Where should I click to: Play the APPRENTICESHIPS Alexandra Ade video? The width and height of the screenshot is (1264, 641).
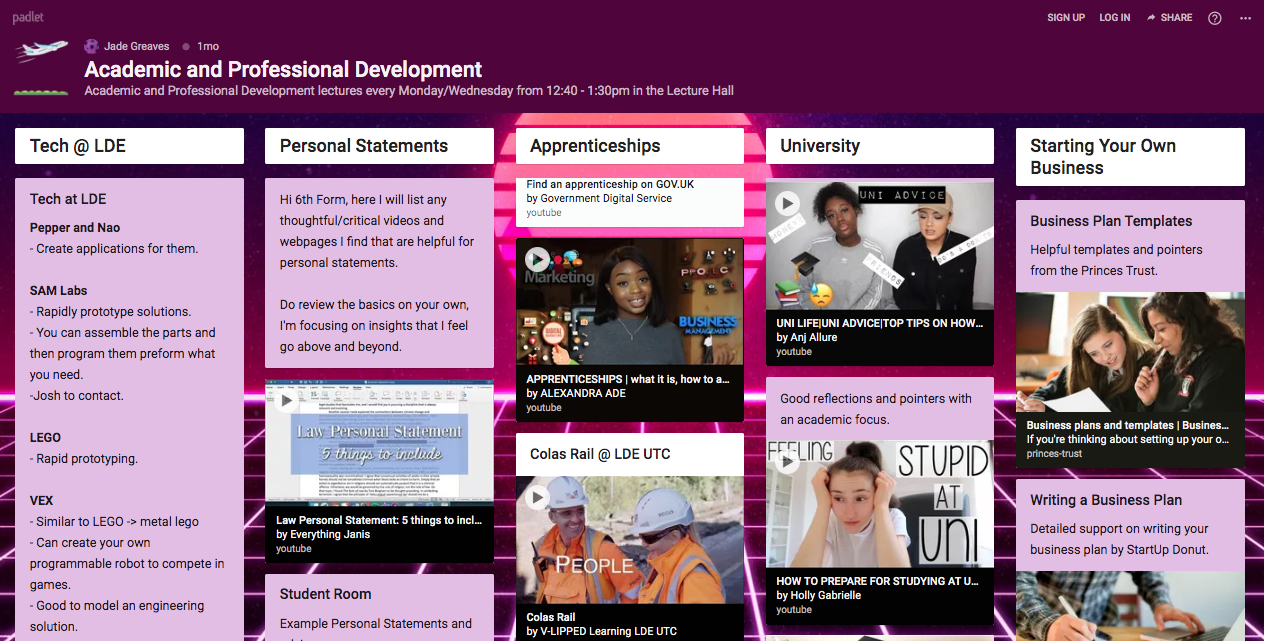click(x=537, y=259)
